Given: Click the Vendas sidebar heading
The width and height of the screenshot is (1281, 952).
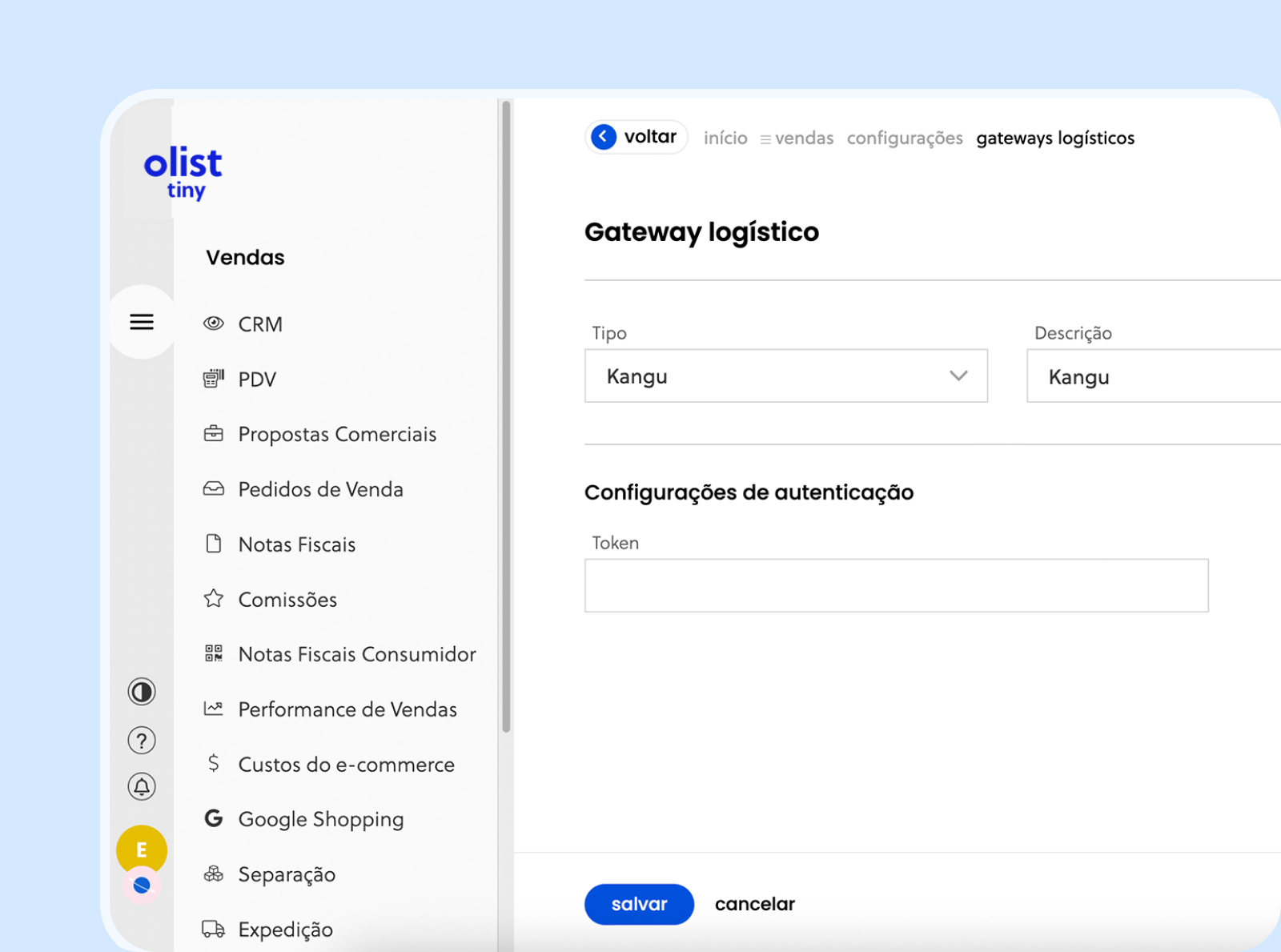Looking at the screenshot, I should click(x=245, y=257).
